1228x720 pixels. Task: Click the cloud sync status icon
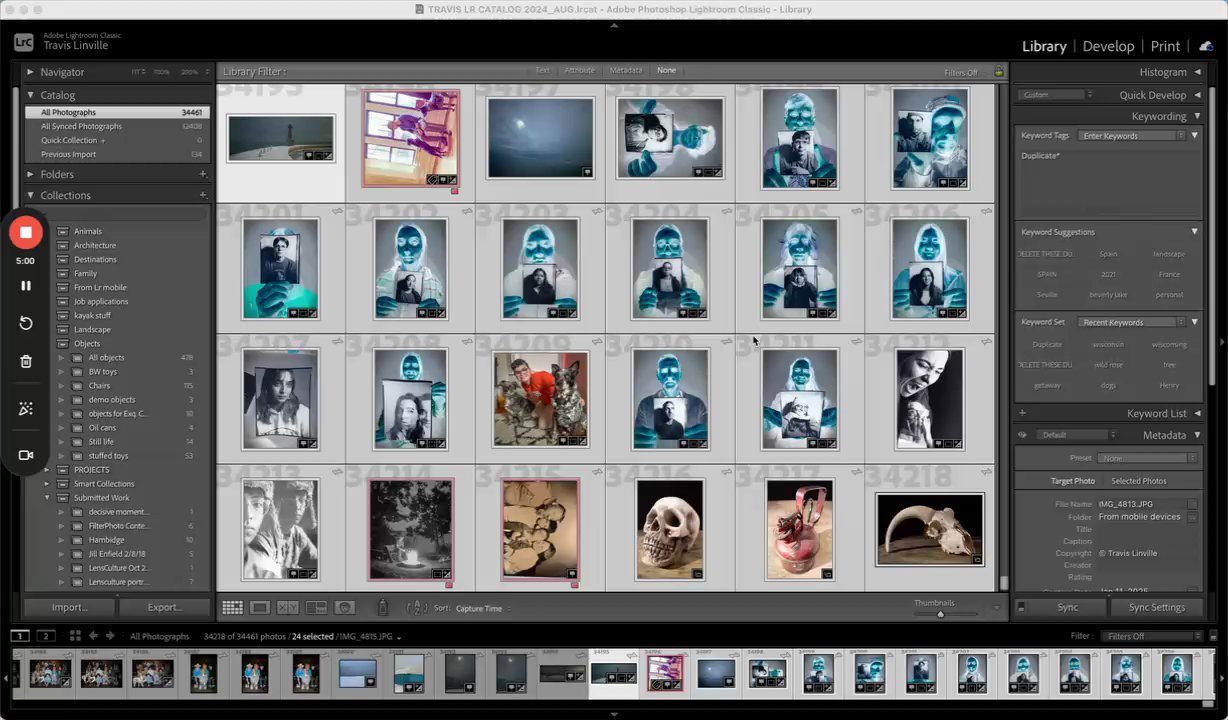point(1206,45)
